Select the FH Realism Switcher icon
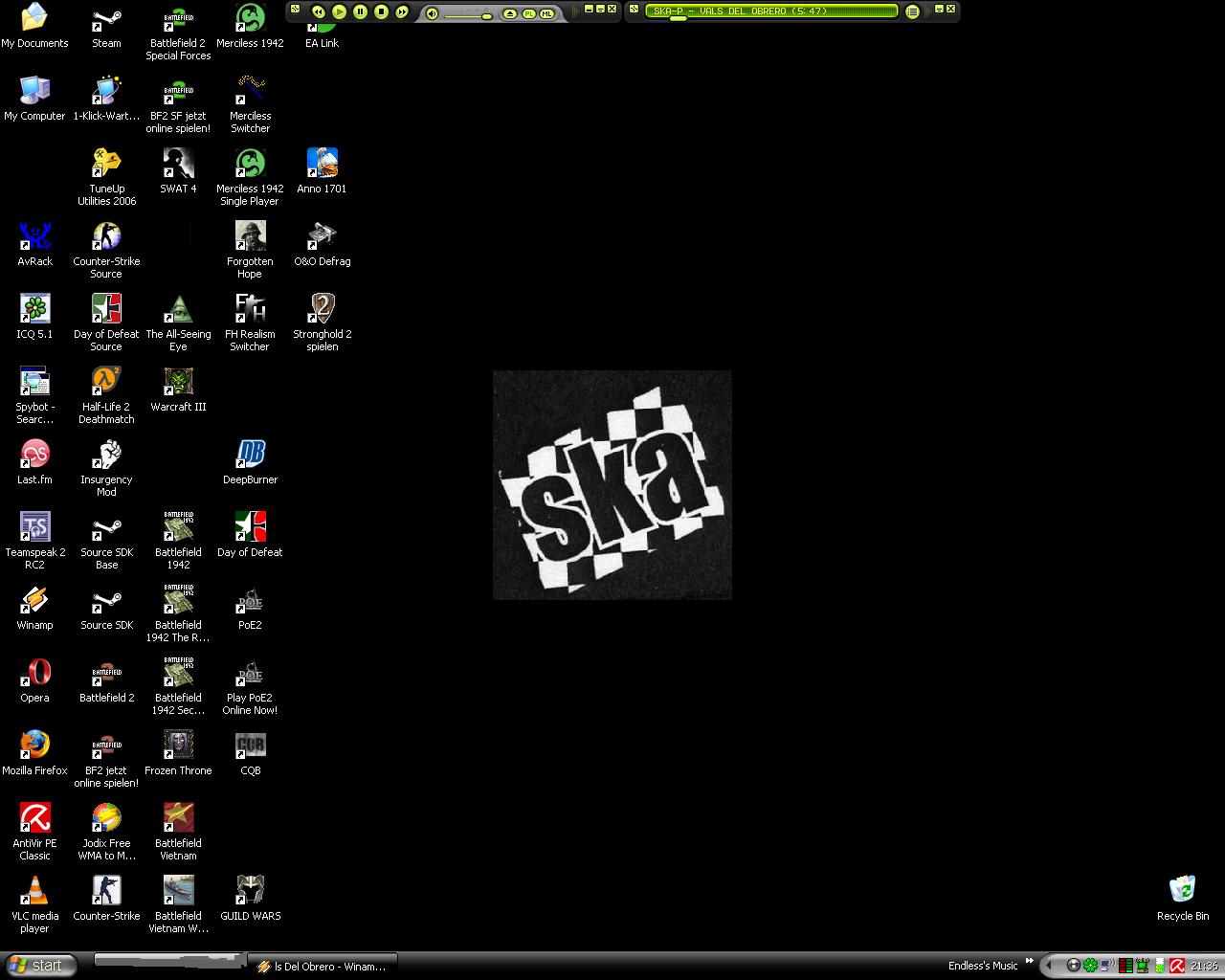Viewport: 1225px width, 980px height. [x=250, y=323]
